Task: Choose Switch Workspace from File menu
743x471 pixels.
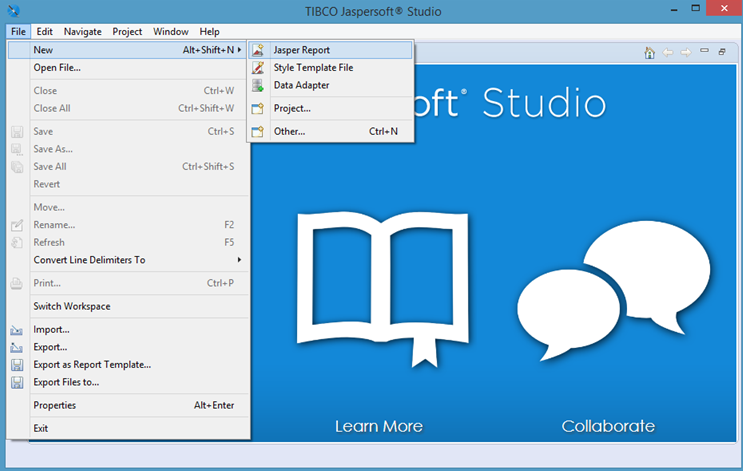Action: [x=71, y=306]
